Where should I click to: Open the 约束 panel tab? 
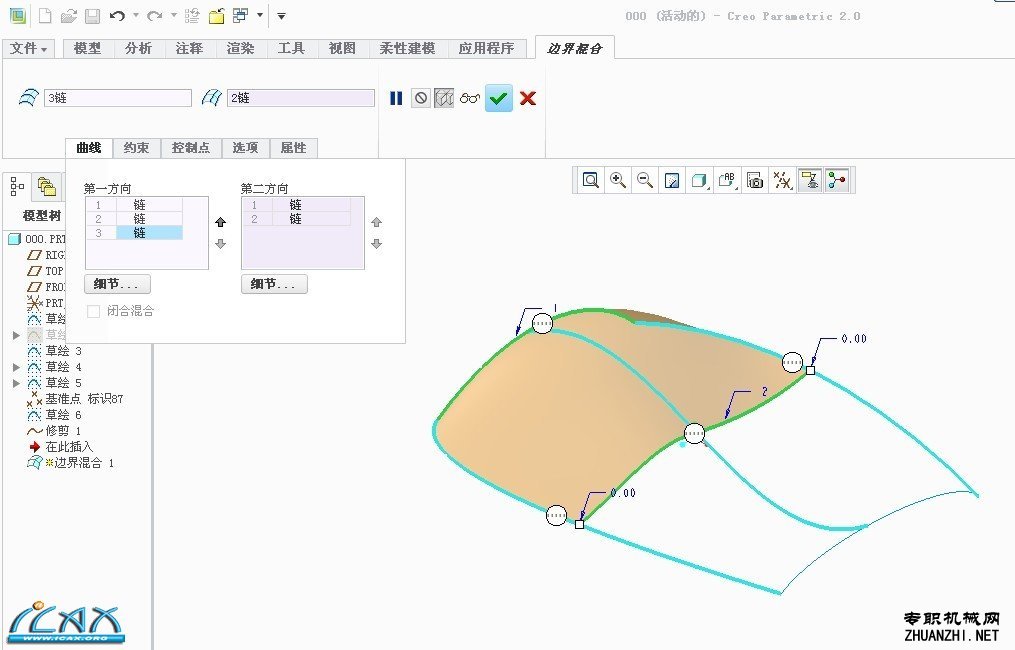pyautogui.click(x=137, y=148)
